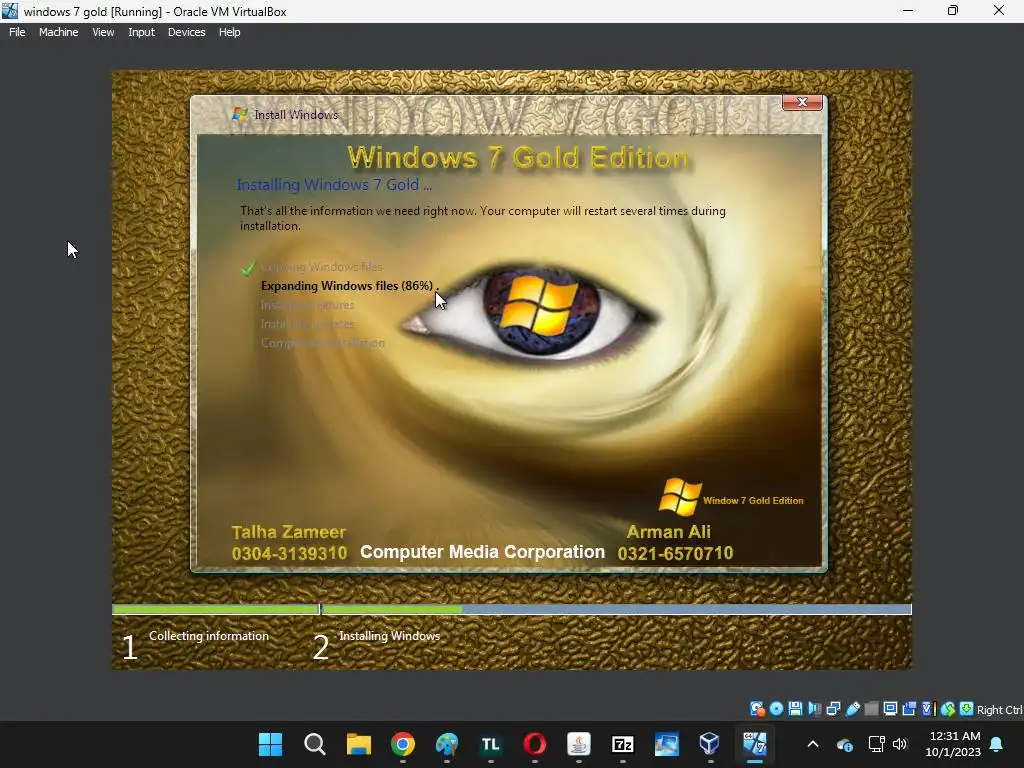The width and height of the screenshot is (1024, 768).
Task: Open File Explorer from the taskbar
Action: [x=359, y=744]
